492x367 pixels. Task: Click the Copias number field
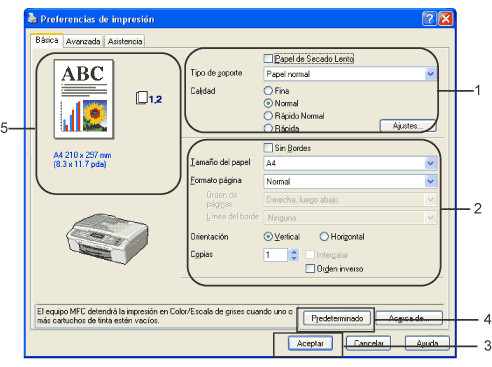coord(276,255)
